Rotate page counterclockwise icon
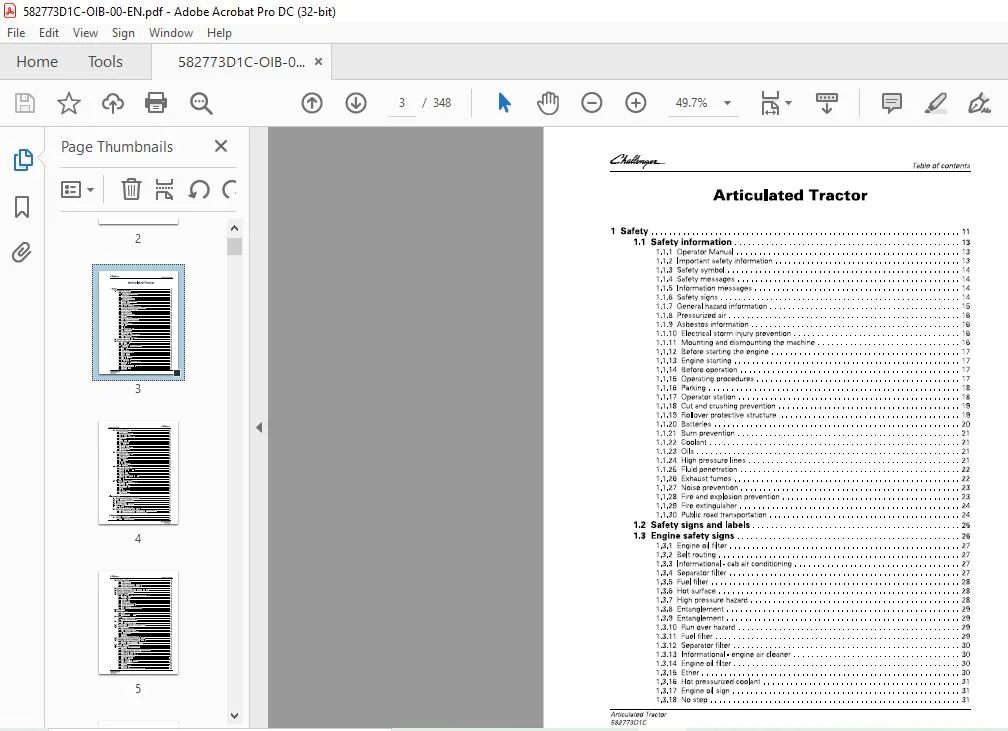The height and width of the screenshot is (731, 1008). (199, 190)
